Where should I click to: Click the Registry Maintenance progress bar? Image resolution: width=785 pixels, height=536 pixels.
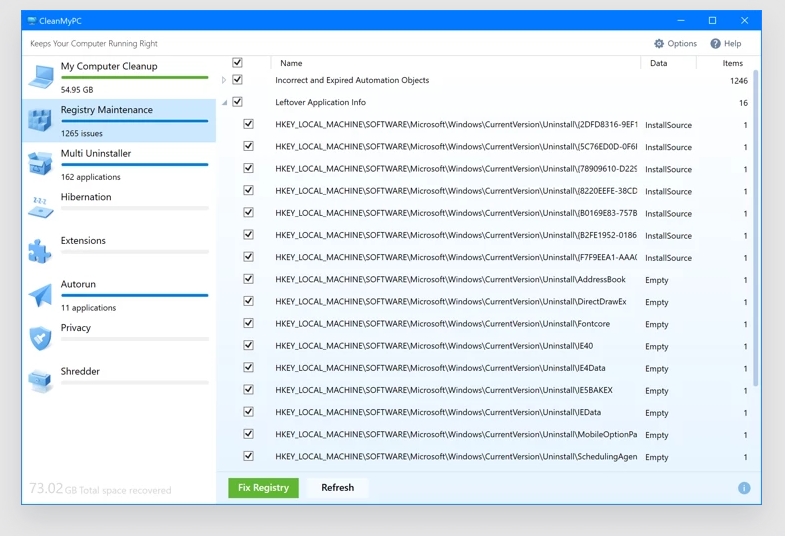(x=134, y=121)
